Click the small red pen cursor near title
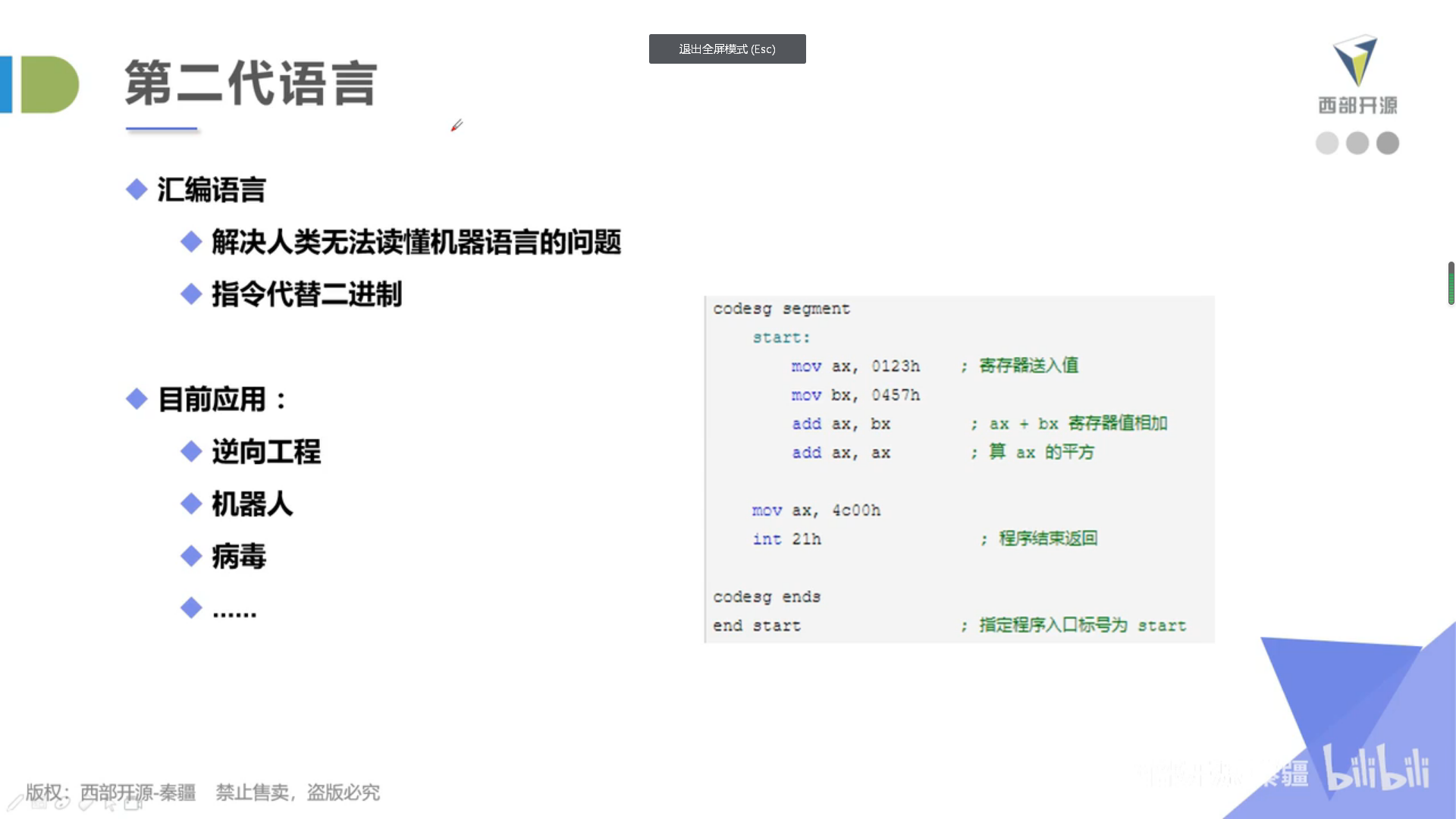The width and height of the screenshot is (1456, 819). 457,125
